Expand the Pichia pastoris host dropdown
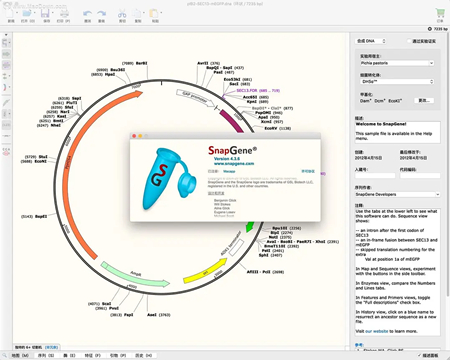 tap(397, 63)
